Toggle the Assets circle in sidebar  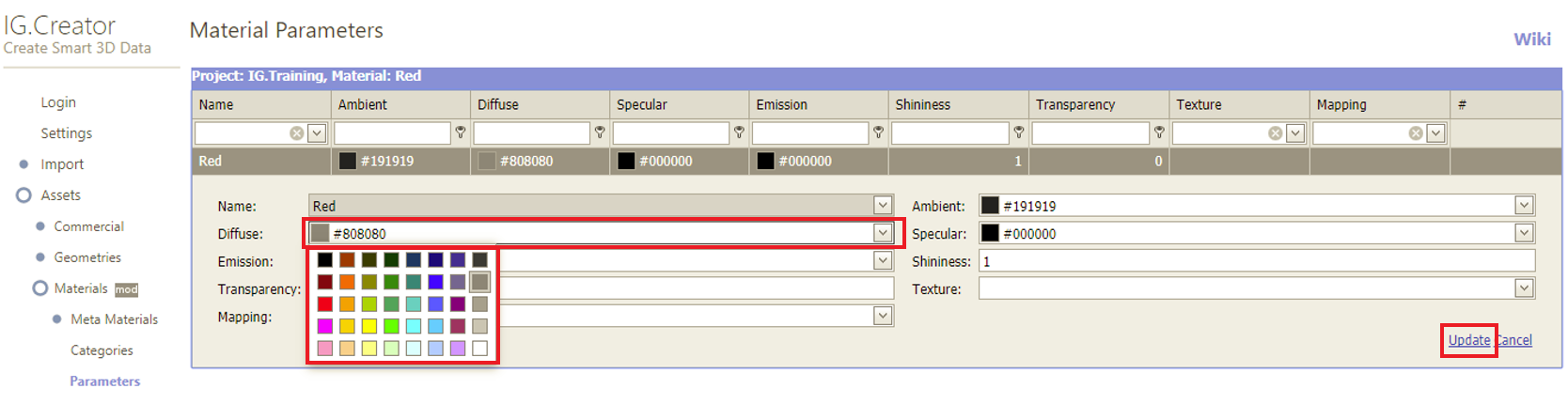[24, 195]
